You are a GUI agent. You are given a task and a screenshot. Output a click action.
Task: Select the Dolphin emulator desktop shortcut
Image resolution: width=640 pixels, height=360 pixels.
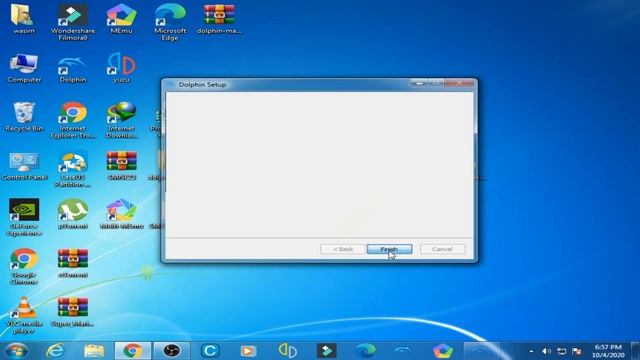pos(73,68)
